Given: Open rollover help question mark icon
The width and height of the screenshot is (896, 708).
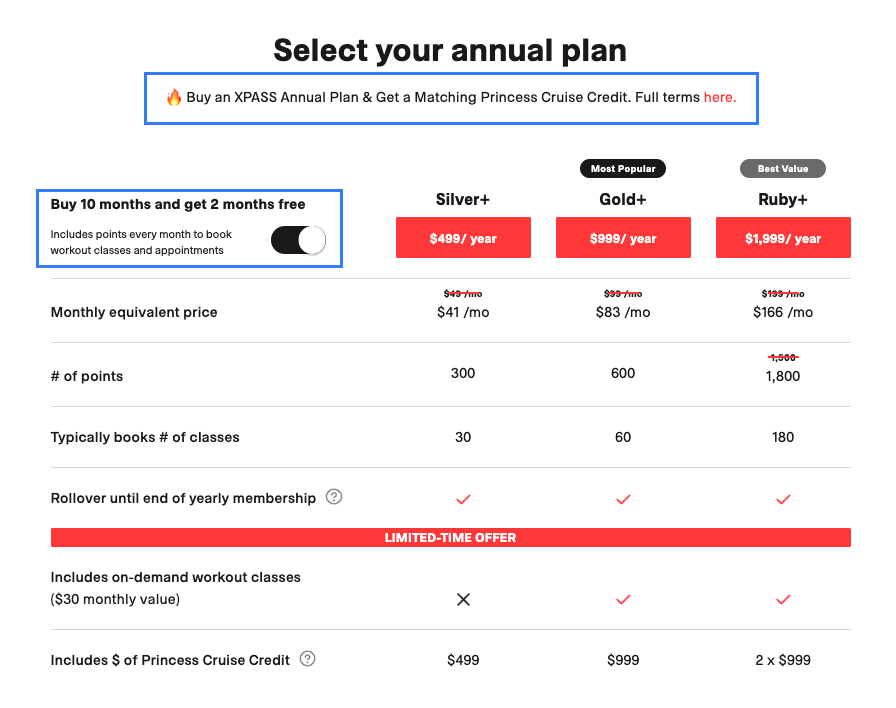Looking at the screenshot, I should pyautogui.click(x=334, y=497).
